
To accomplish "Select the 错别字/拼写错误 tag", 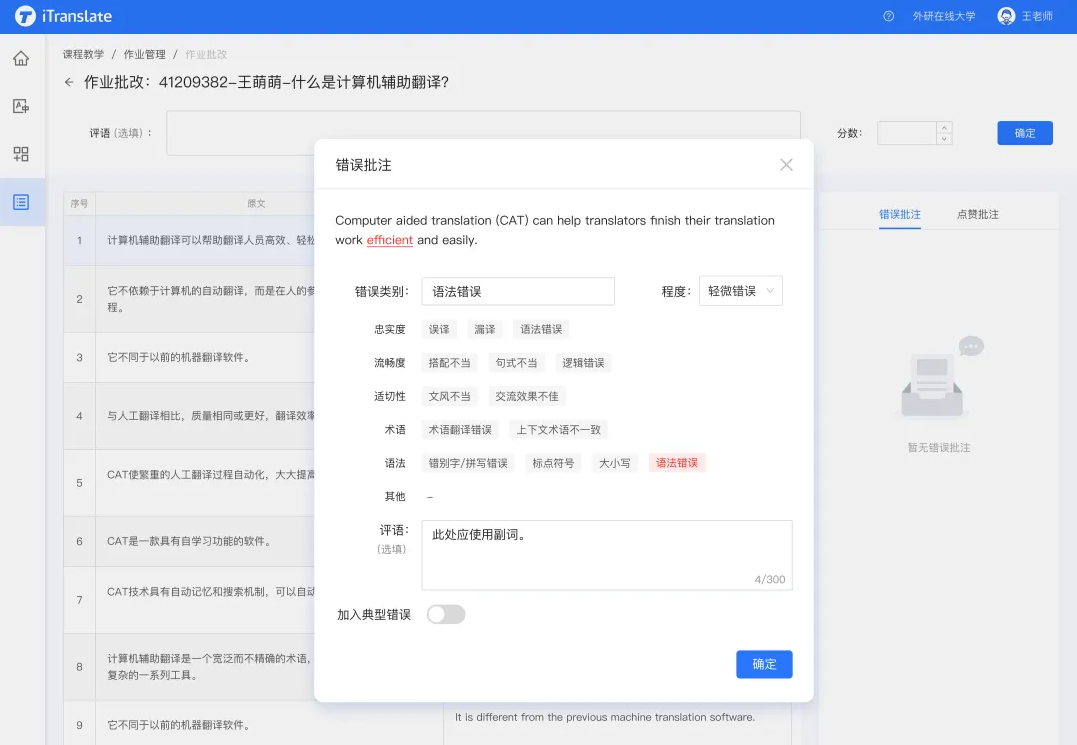I will [x=468, y=463].
